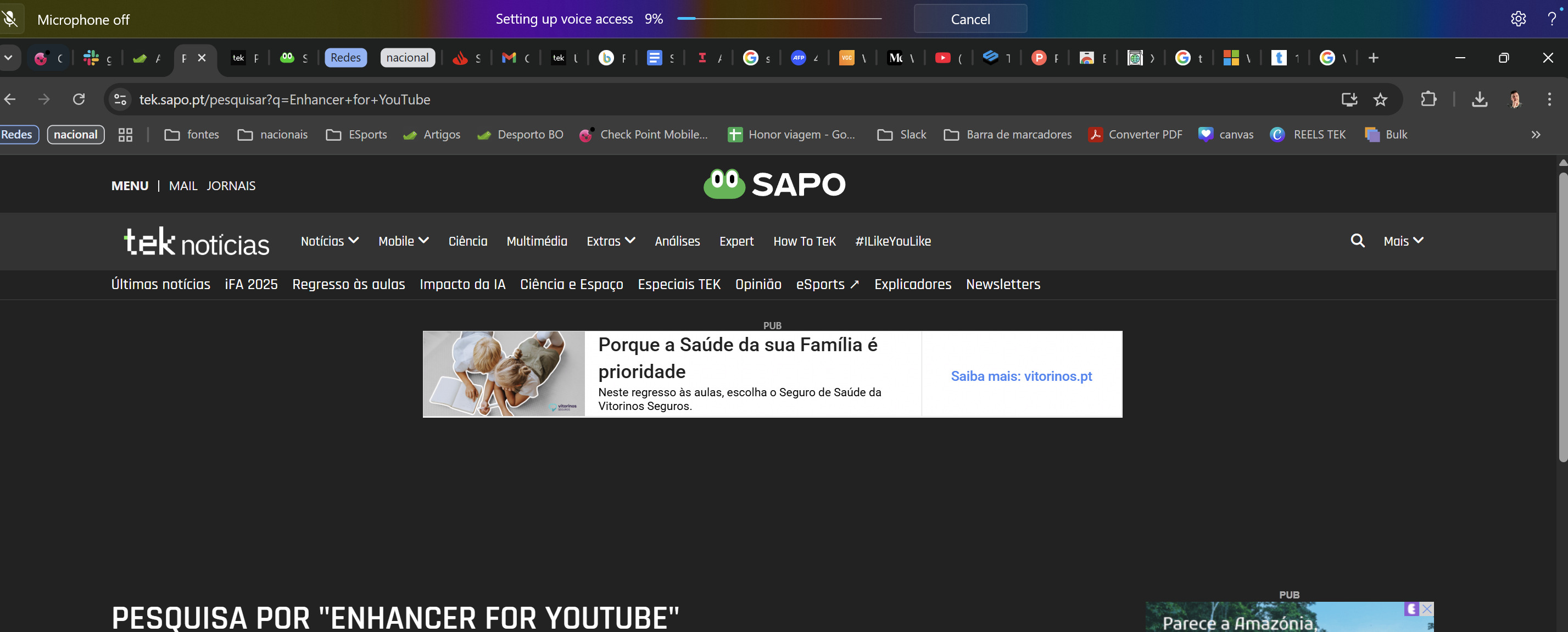Open the Chrome three-dot menu
This screenshot has height=632, width=1568.
click(1549, 99)
